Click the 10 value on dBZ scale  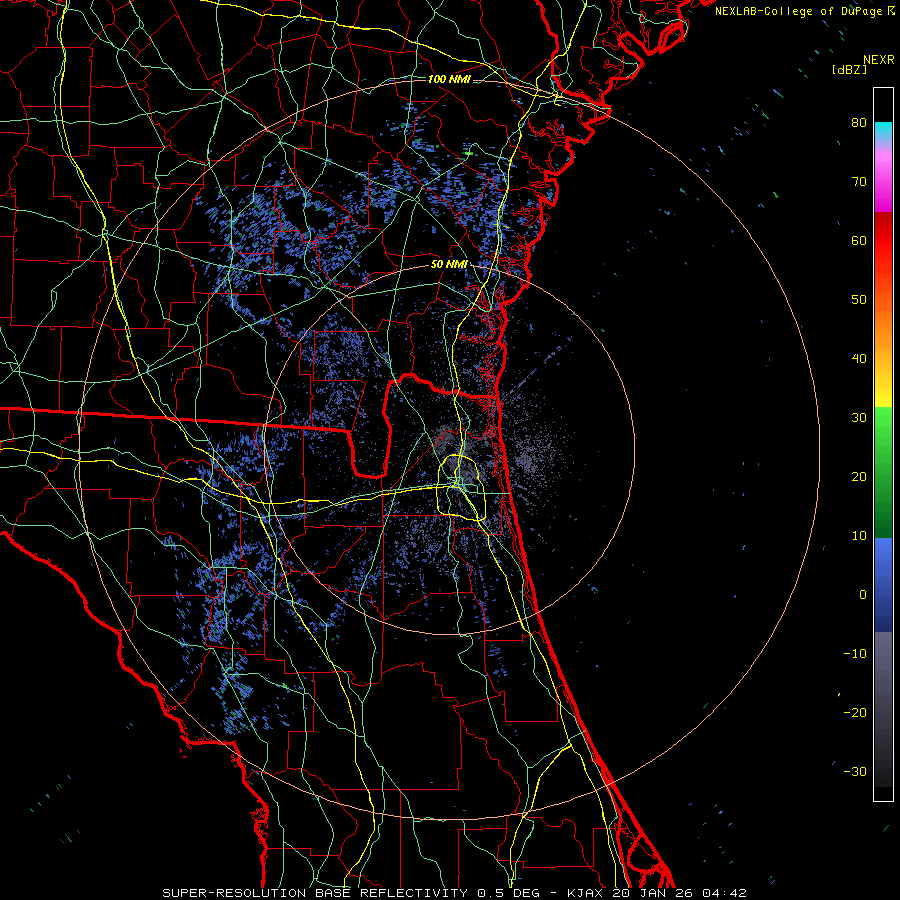(x=859, y=536)
